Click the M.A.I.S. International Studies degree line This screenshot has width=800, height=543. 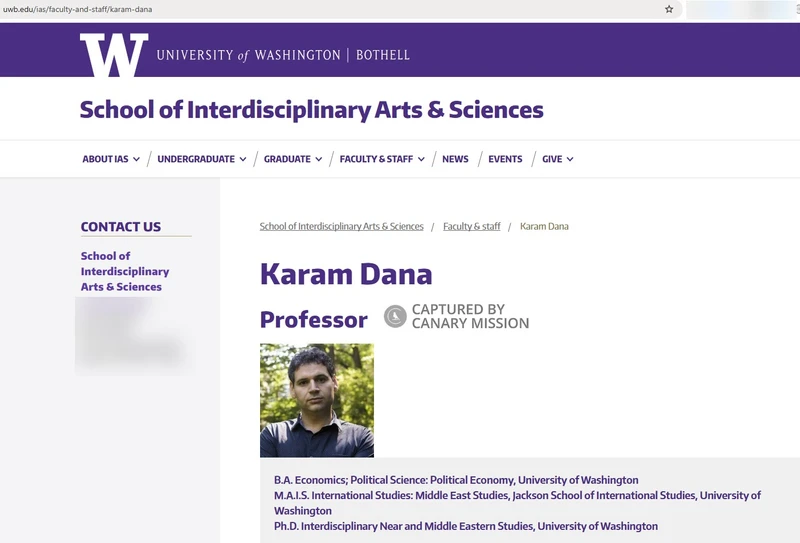pyautogui.click(x=517, y=503)
